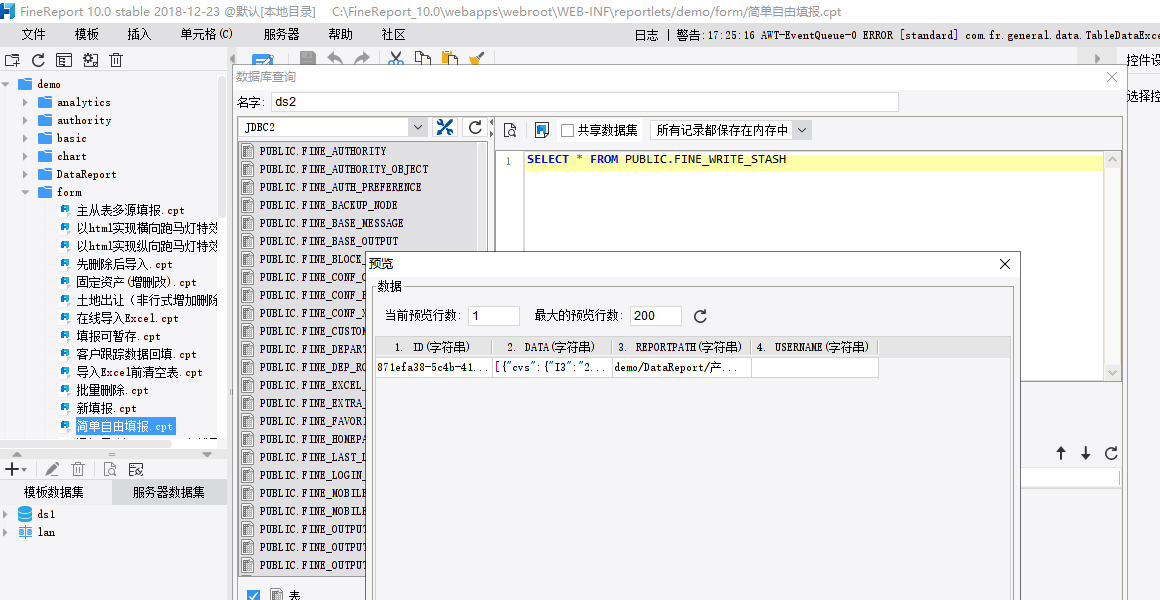
Task: Open the 社区 menu
Action: pos(394,35)
